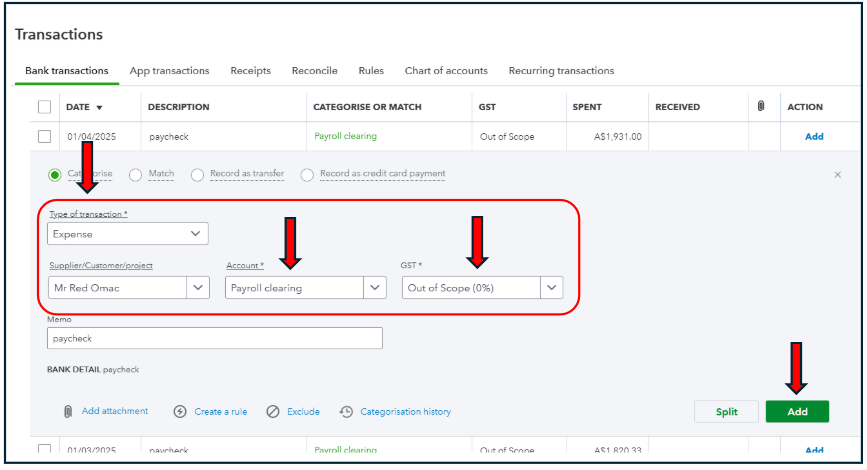The image size is (867, 470).
Task: Click the Create a rule link
Action: point(221,411)
